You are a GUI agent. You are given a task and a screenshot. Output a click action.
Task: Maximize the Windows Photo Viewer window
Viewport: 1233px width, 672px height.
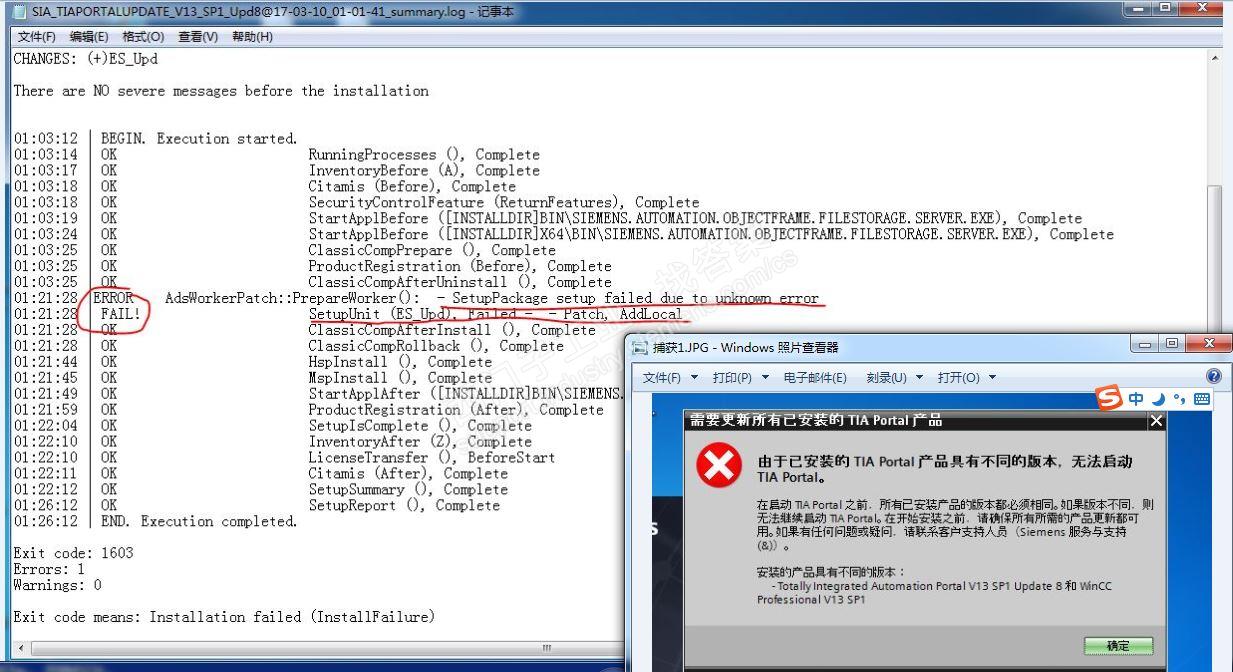(1172, 343)
